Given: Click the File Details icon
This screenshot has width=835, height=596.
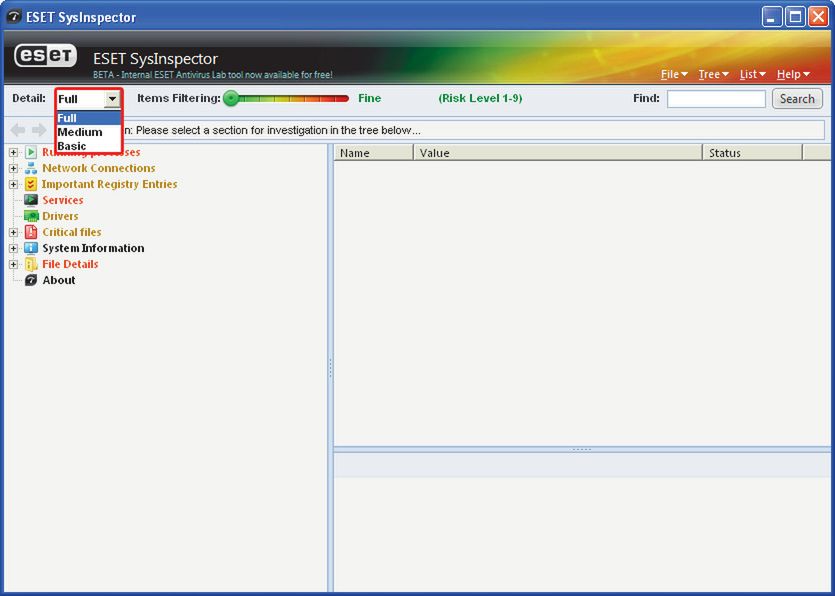Looking at the screenshot, I should [31, 264].
